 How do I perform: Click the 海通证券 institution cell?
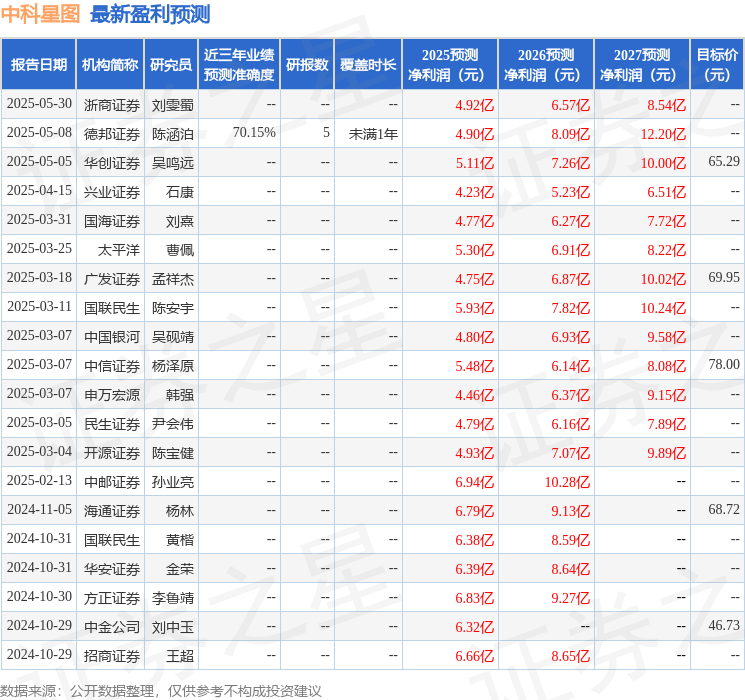[112, 511]
